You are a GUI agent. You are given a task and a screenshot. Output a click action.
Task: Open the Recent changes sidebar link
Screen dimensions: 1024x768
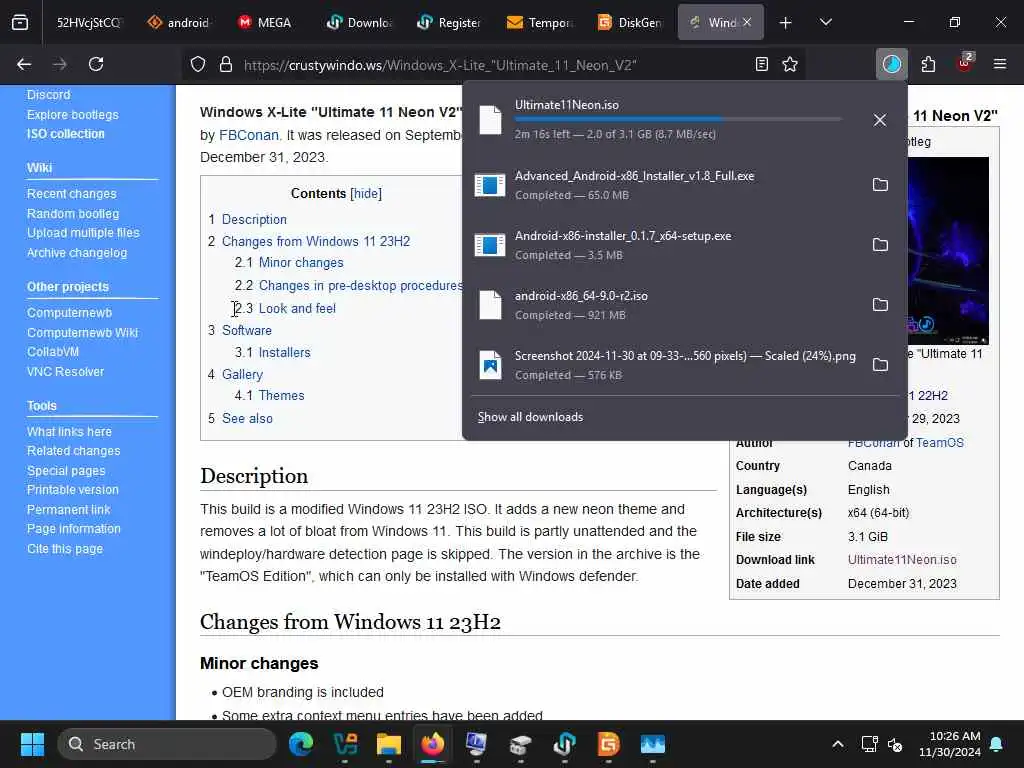pyautogui.click(x=71, y=194)
